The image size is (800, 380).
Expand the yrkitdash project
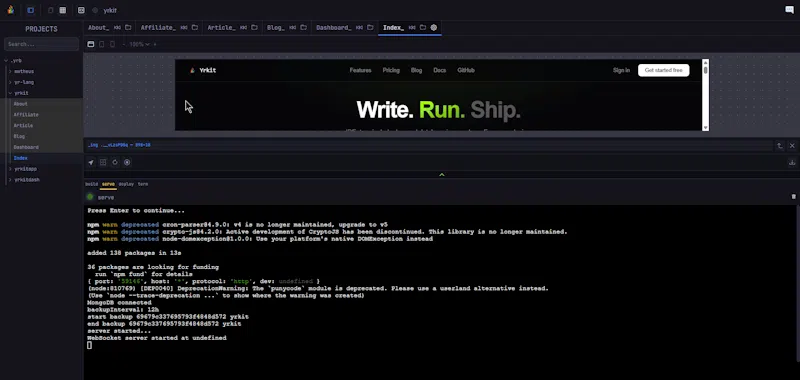(10, 180)
